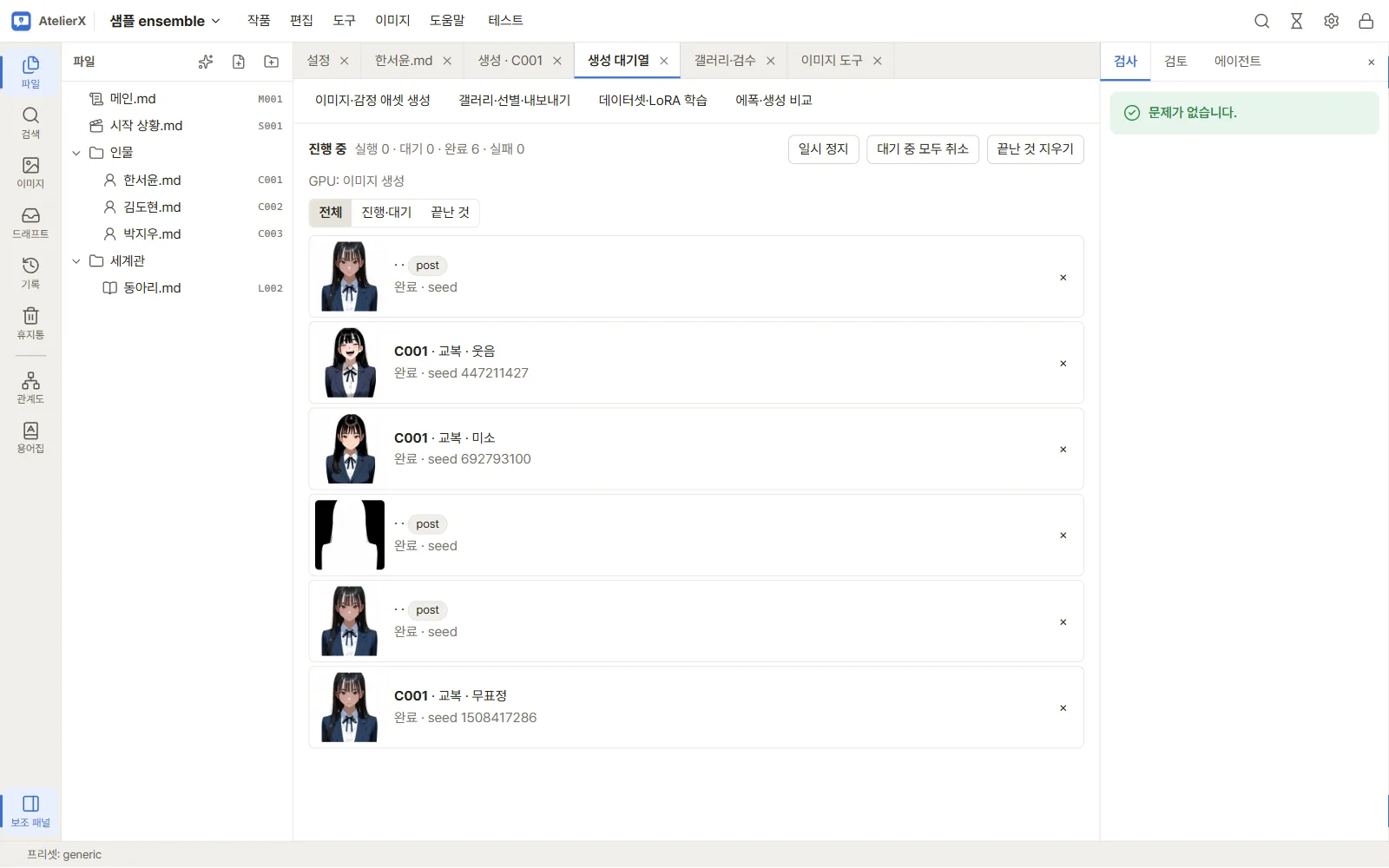1389x868 pixels.
Task: Open the 기록 history sidebar panel
Action: tap(30, 273)
